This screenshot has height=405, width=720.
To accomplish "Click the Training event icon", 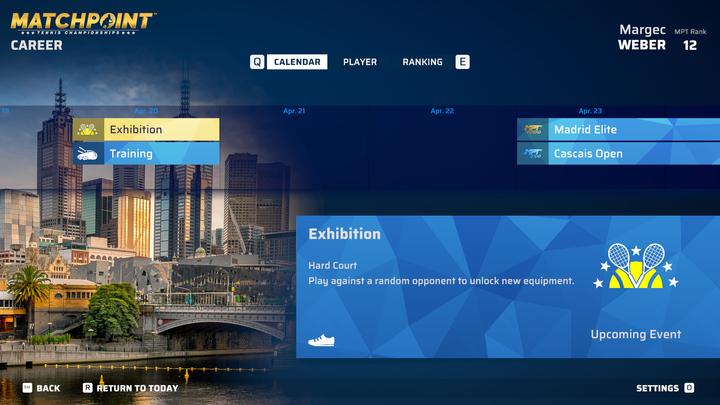I will tap(88, 154).
